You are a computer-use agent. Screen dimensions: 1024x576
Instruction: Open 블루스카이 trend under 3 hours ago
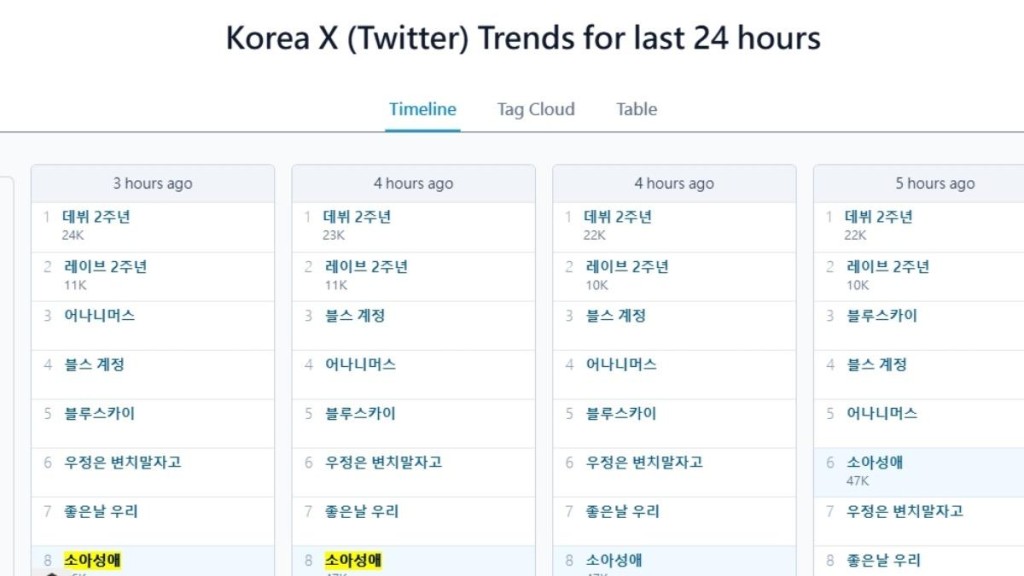[99, 413]
